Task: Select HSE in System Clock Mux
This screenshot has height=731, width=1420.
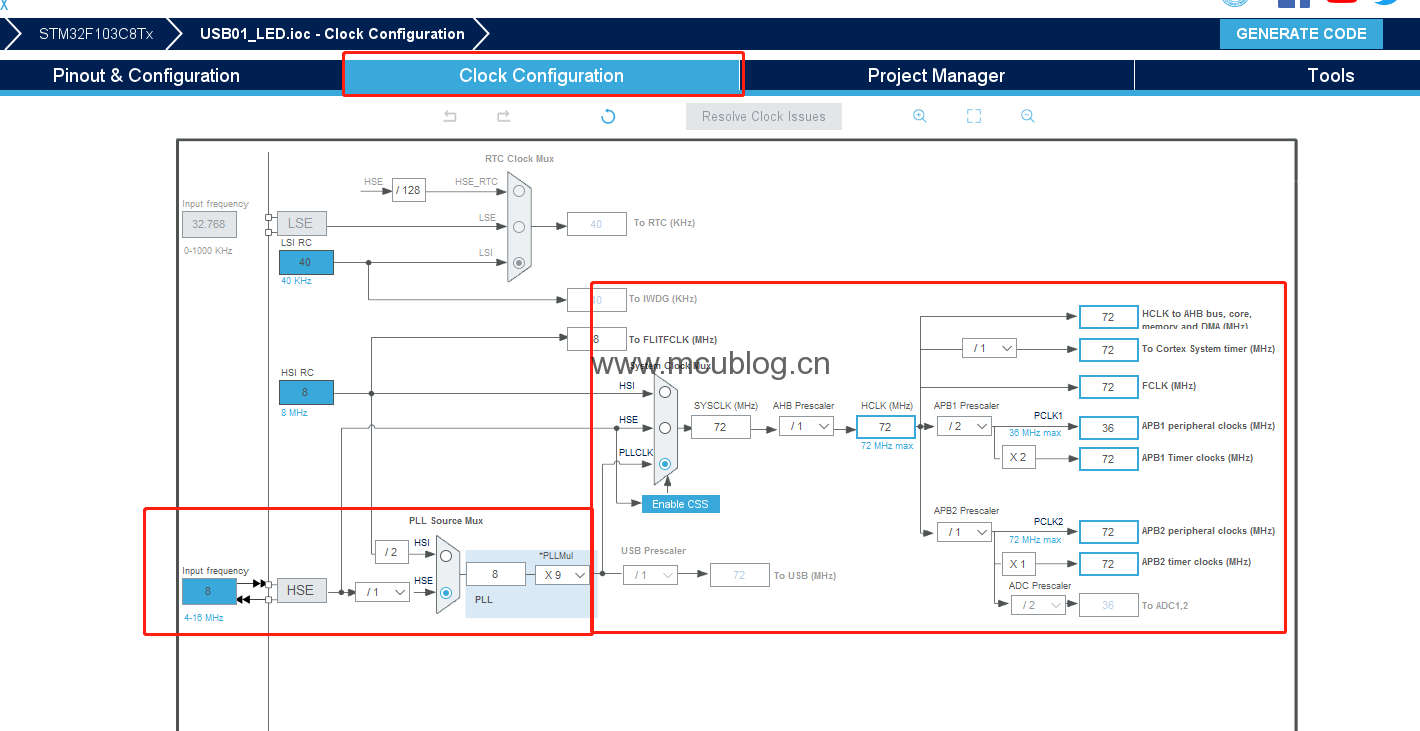Action: (665, 428)
